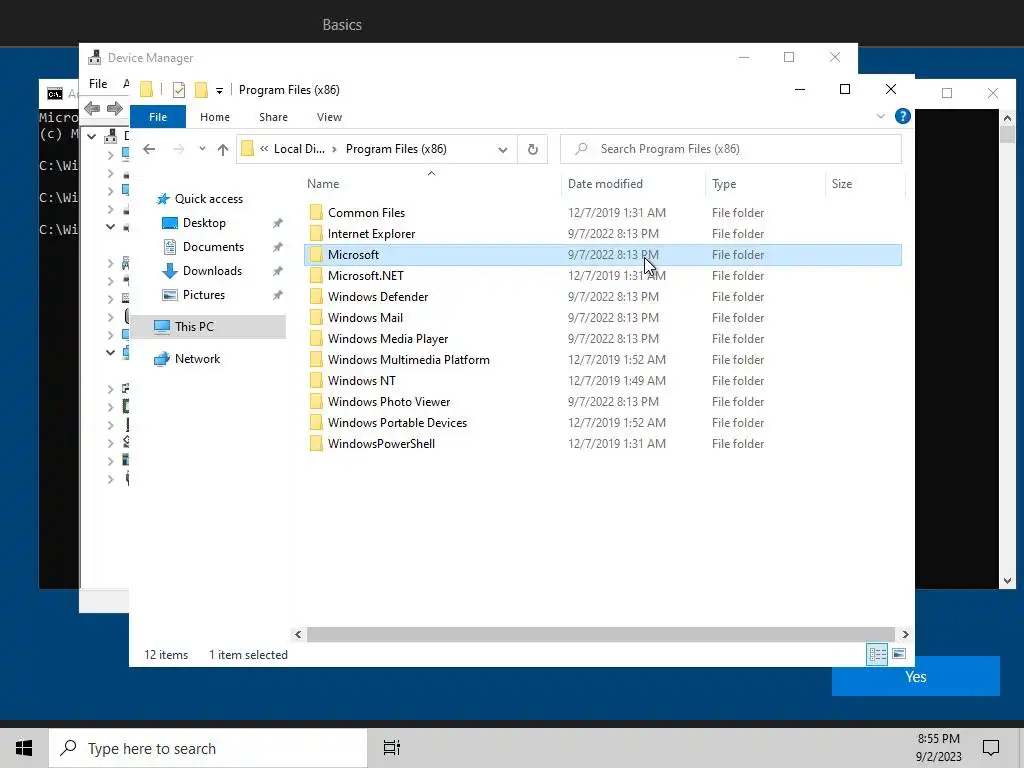1024x768 pixels.
Task: Click the Command Prompt window icon
Action: (55, 93)
